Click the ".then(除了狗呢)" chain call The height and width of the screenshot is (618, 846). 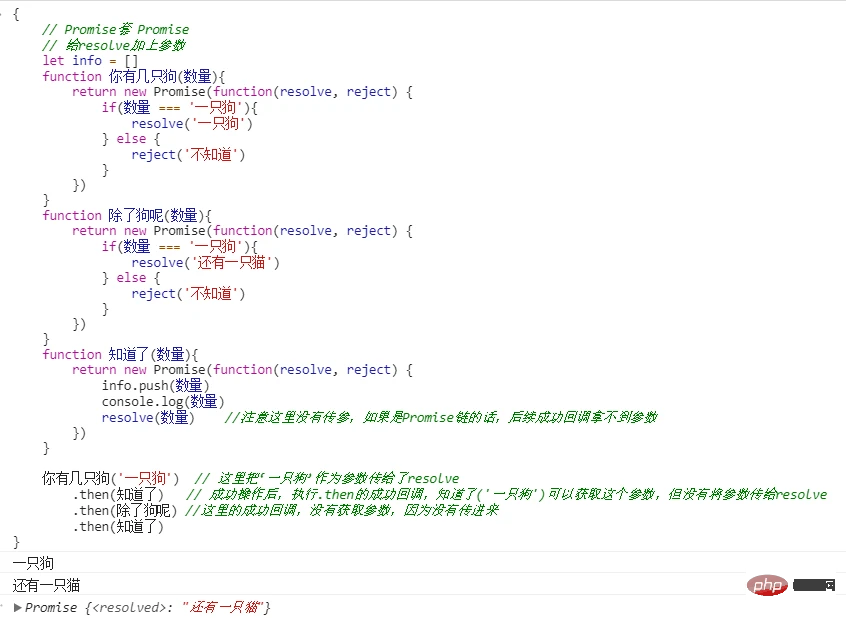125,510
